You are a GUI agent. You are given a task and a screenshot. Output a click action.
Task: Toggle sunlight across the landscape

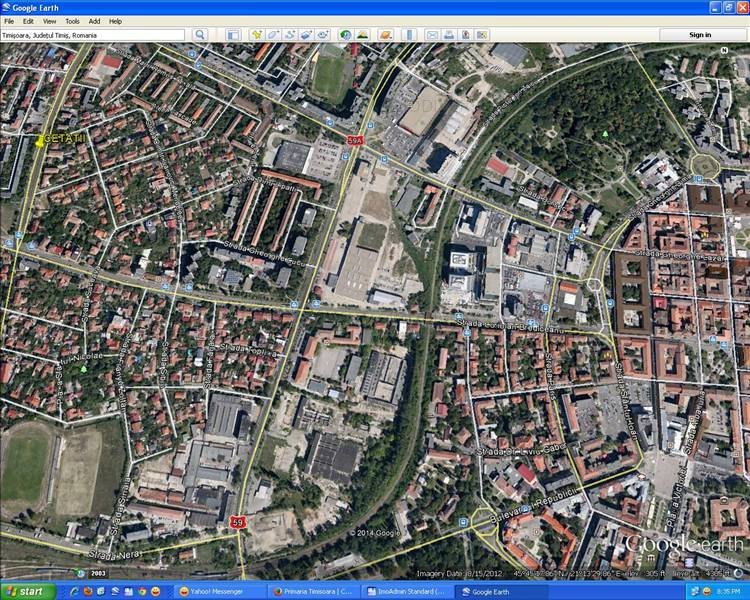pos(362,35)
